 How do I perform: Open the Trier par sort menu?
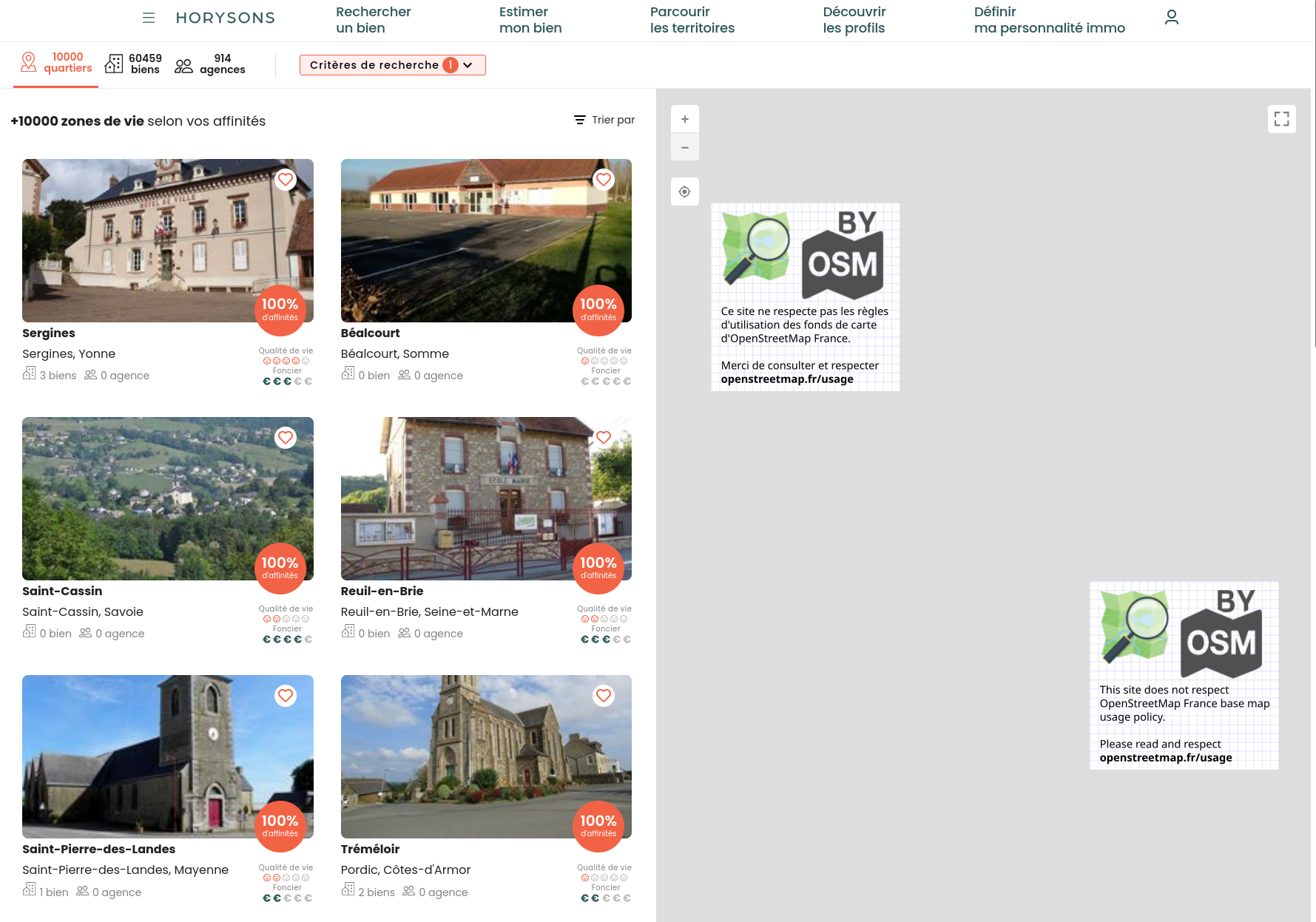click(604, 120)
